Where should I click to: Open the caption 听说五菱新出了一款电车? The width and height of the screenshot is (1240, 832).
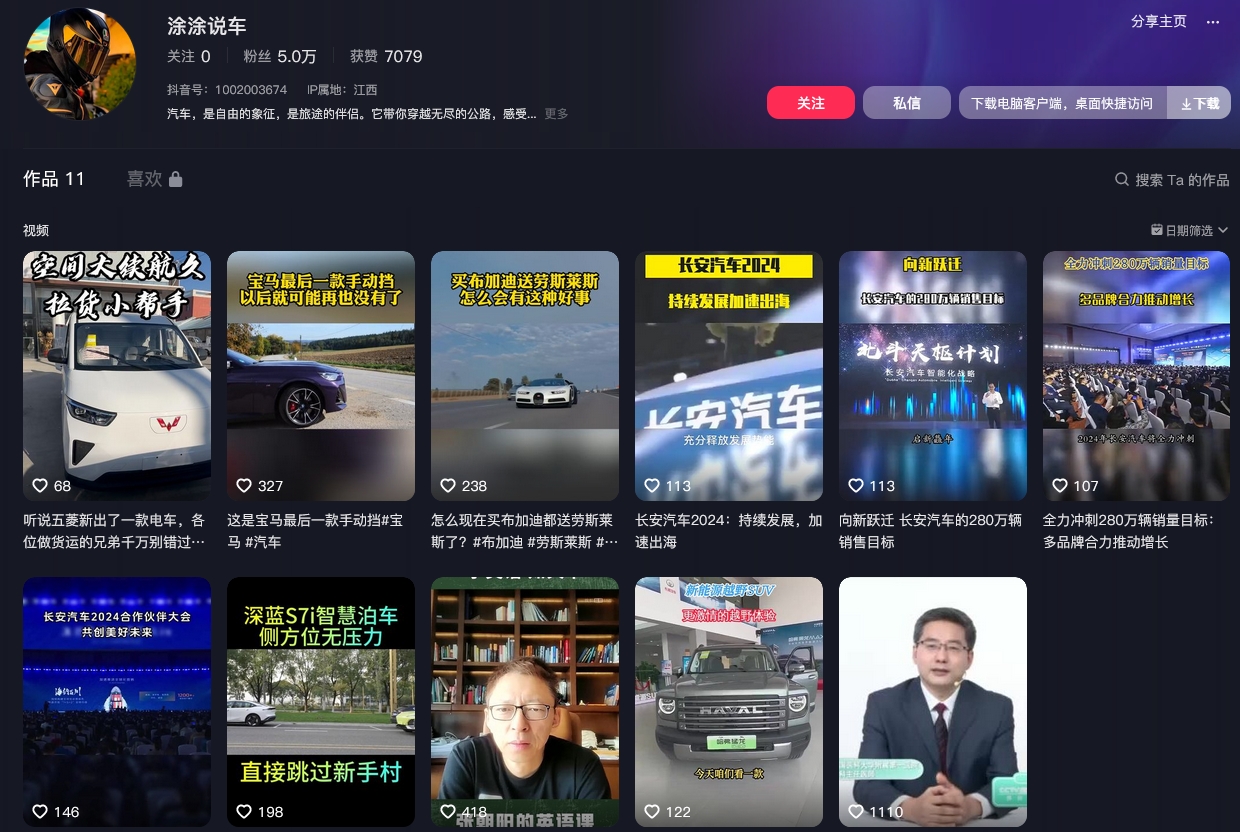tap(114, 531)
